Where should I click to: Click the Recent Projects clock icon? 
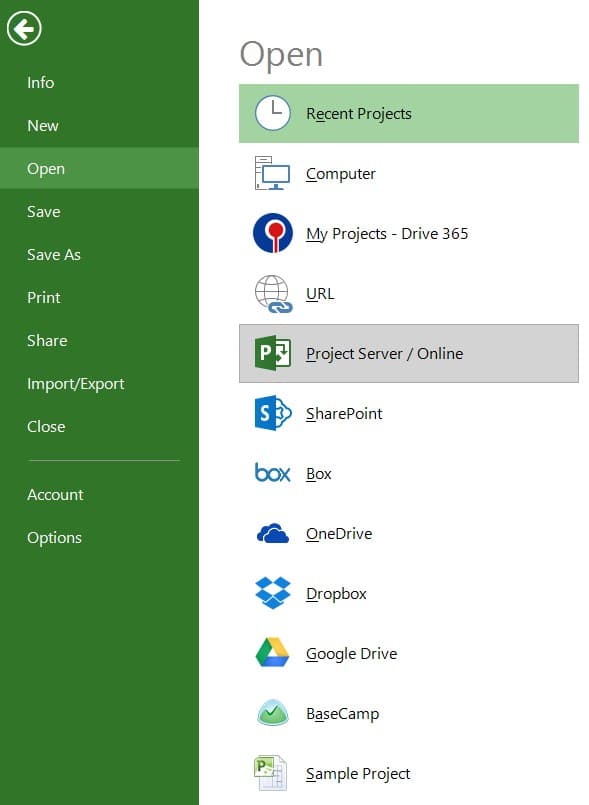pyautogui.click(x=273, y=113)
